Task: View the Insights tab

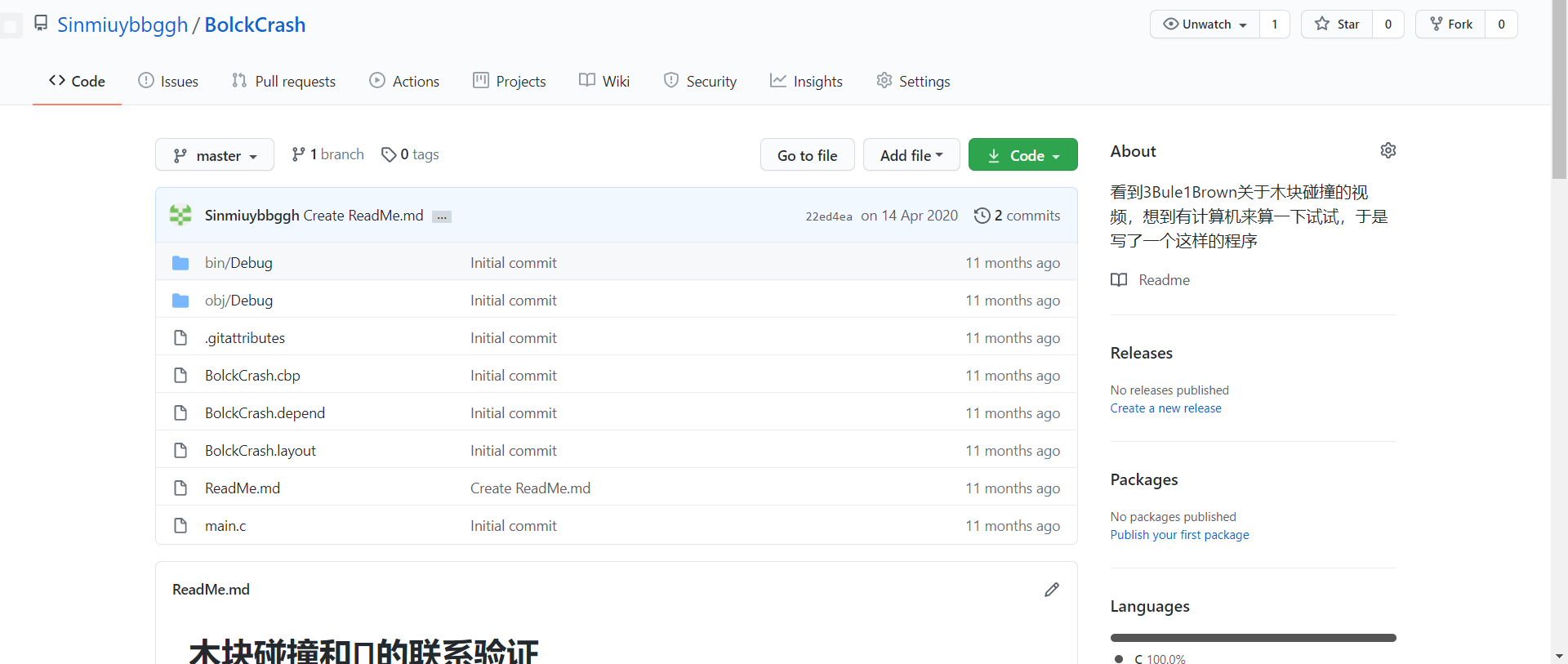Action: pyautogui.click(x=806, y=81)
